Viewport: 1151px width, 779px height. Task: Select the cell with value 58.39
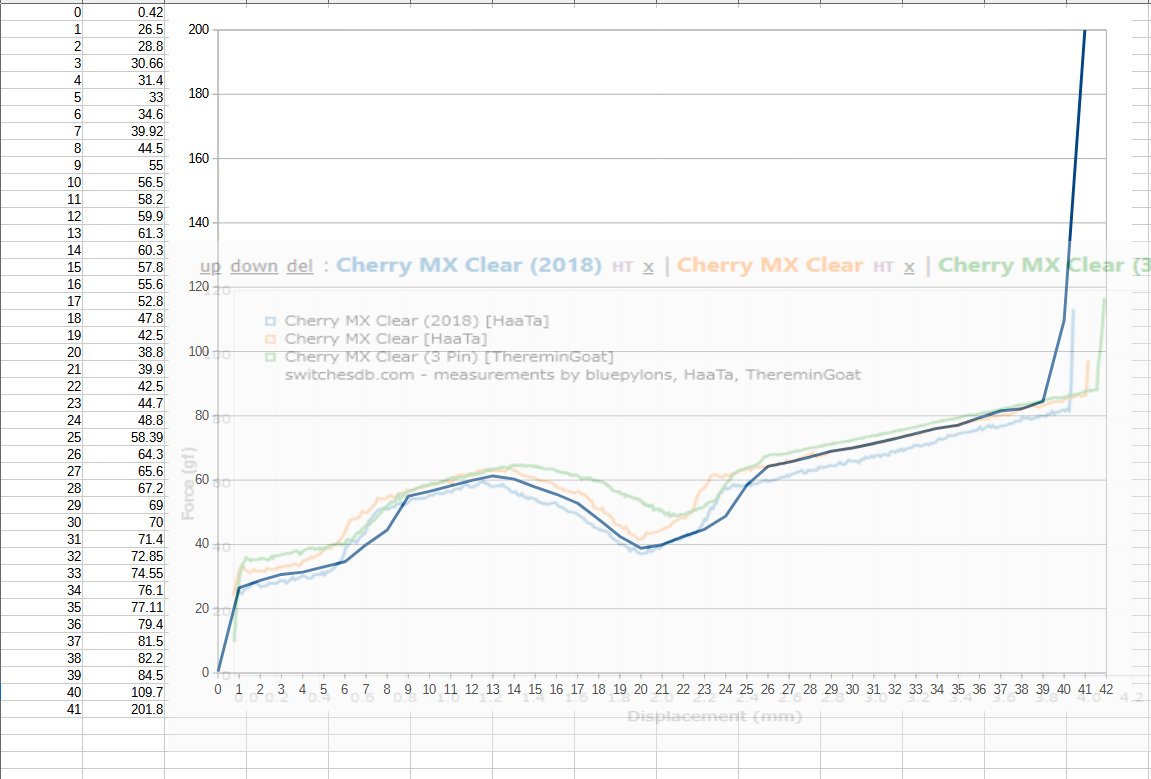124,437
